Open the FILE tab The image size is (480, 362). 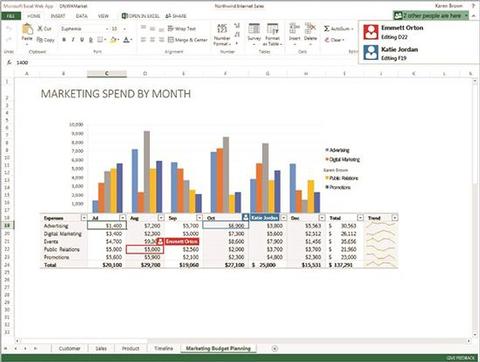click(11, 16)
